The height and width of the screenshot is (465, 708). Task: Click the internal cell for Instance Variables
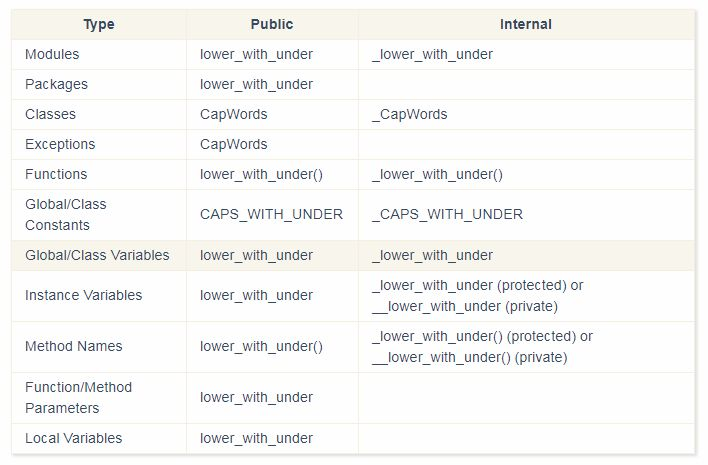tap(476, 295)
